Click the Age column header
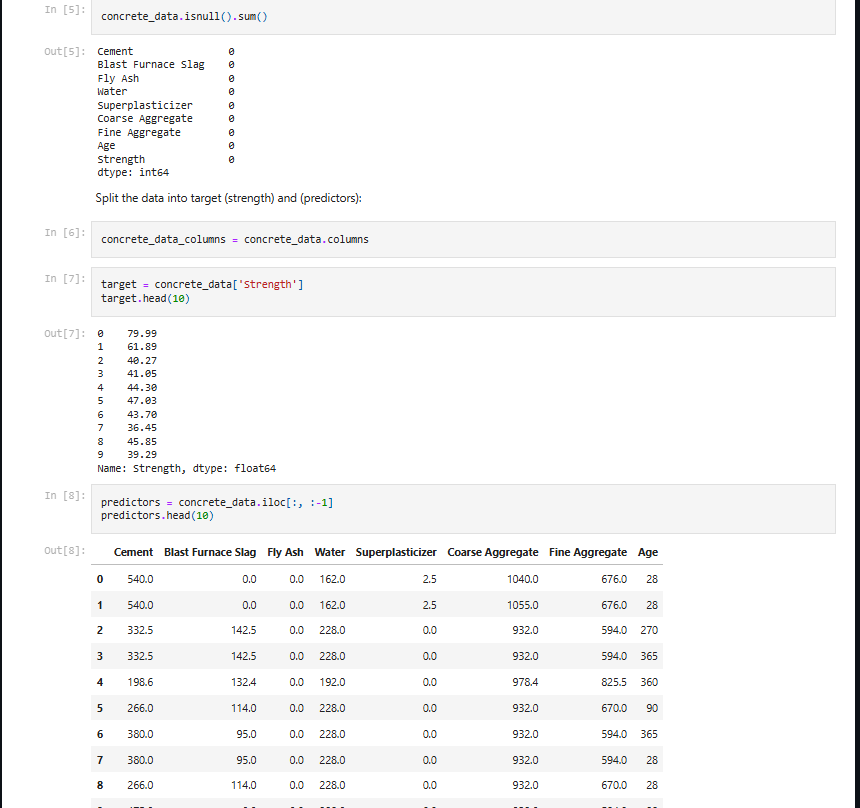Viewport: 860px width, 808px height. (x=647, y=552)
